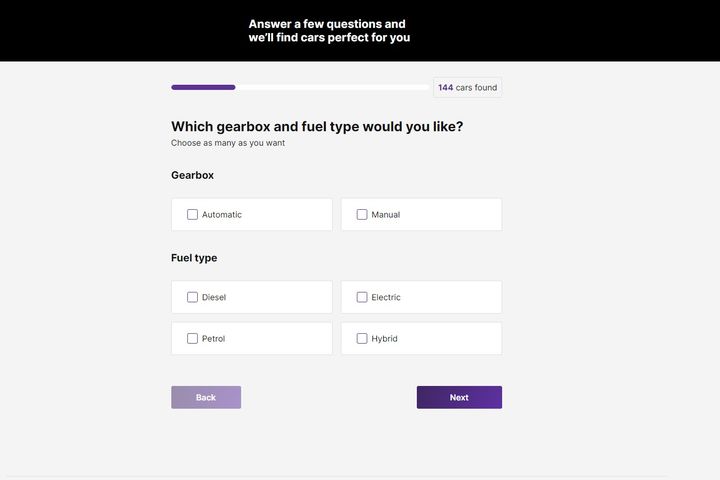Image resolution: width=720 pixels, height=480 pixels.
Task: Click the 'Automatic' option label text
Action: 222,215
